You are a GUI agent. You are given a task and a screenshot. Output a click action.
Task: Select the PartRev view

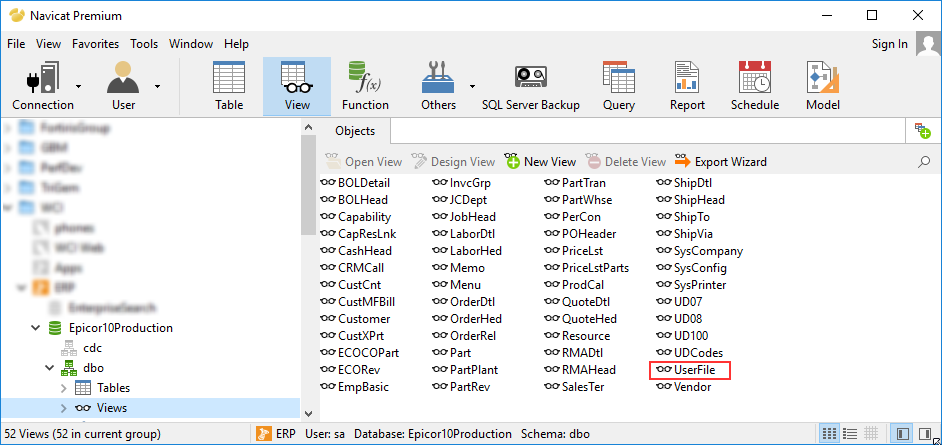pos(461,387)
